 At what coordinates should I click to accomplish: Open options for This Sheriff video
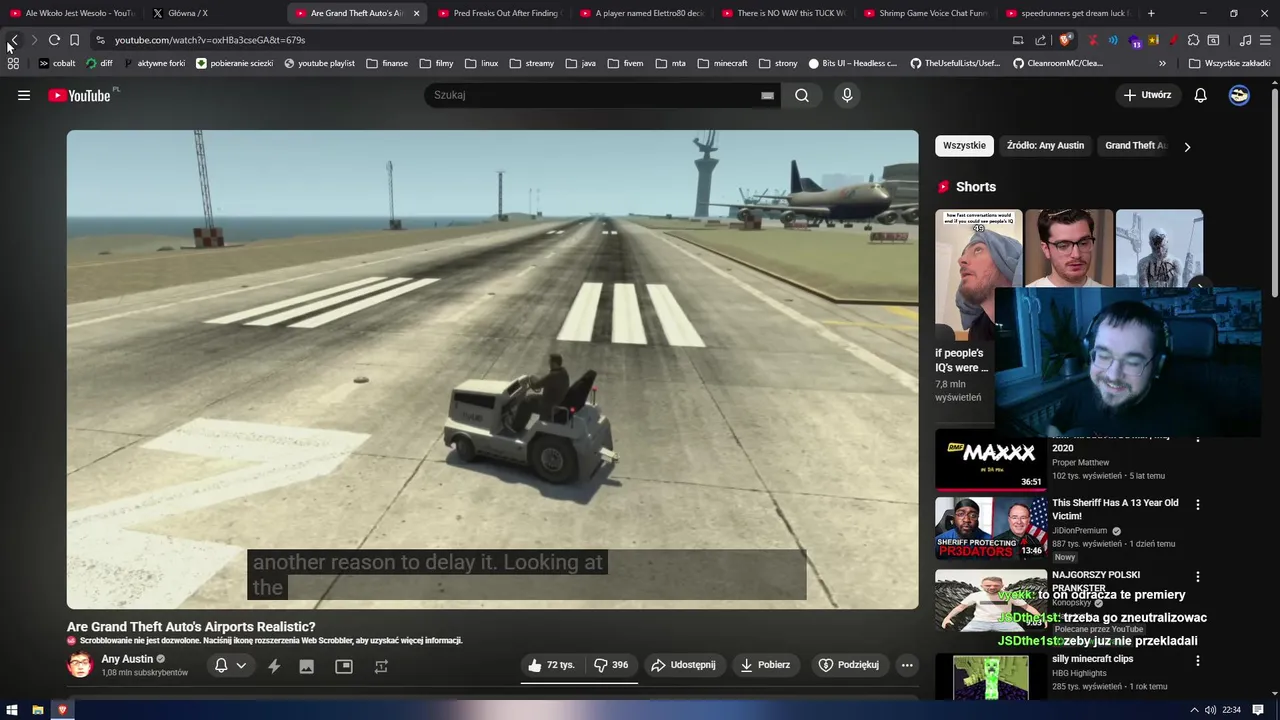(1198, 505)
